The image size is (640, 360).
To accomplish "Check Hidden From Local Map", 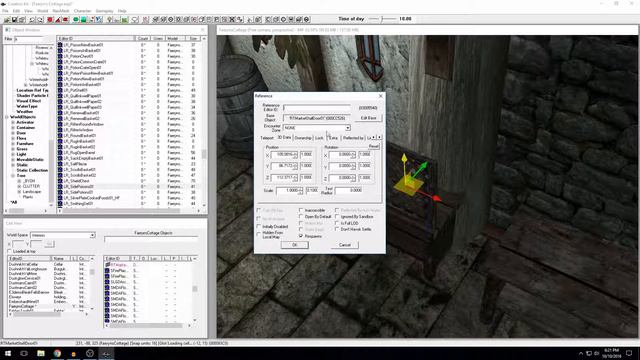I will click(x=259, y=235).
